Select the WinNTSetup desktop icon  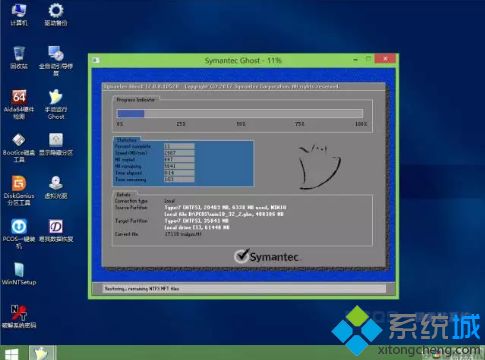tap(19, 274)
